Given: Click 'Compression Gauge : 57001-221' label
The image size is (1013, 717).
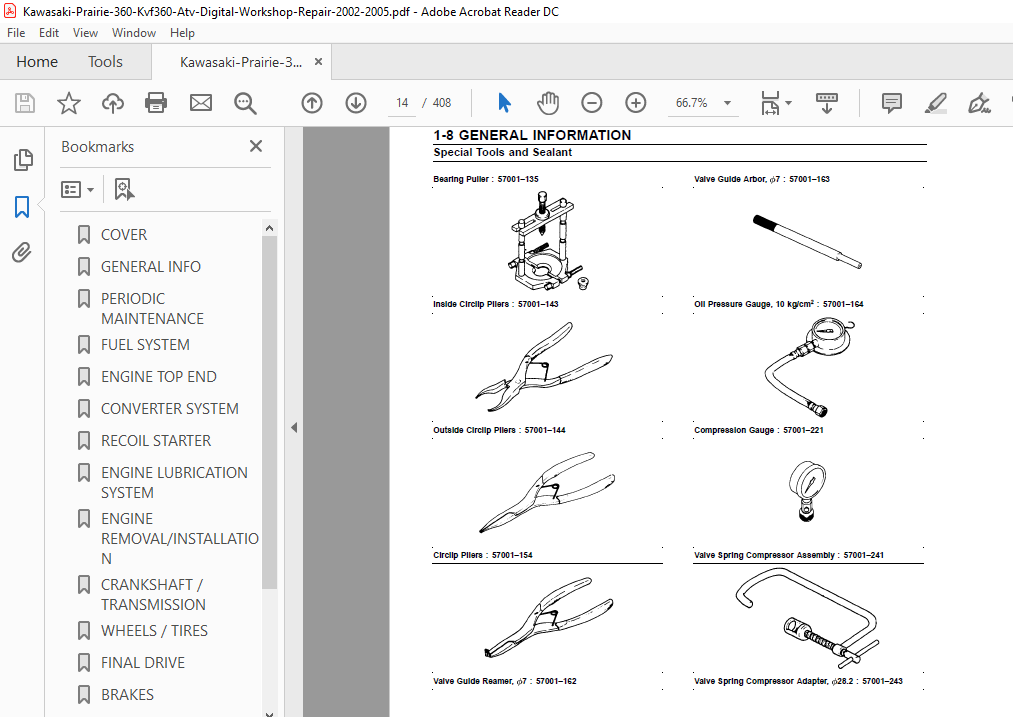Looking at the screenshot, I should pyautogui.click(x=758, y=430).
